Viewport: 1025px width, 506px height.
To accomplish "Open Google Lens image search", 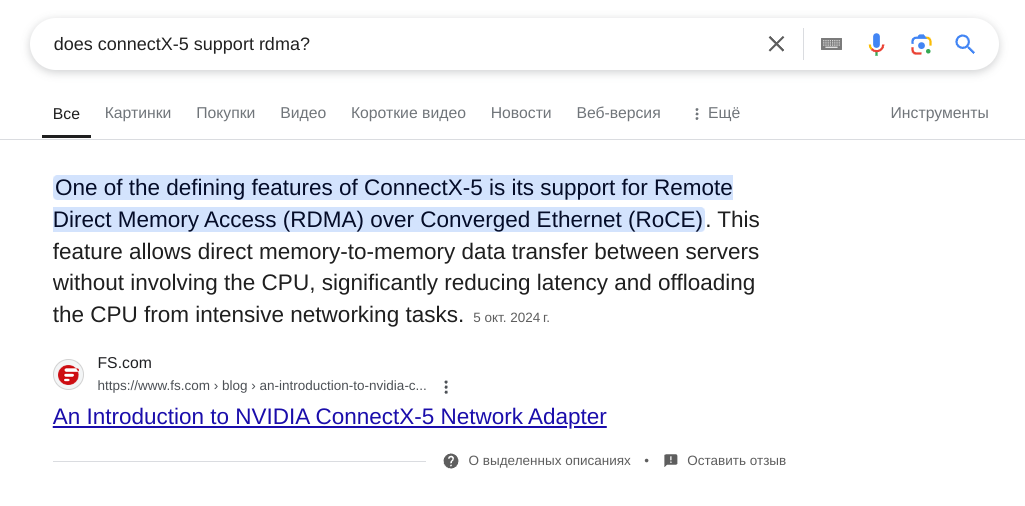I will click(x=920, y=44).
